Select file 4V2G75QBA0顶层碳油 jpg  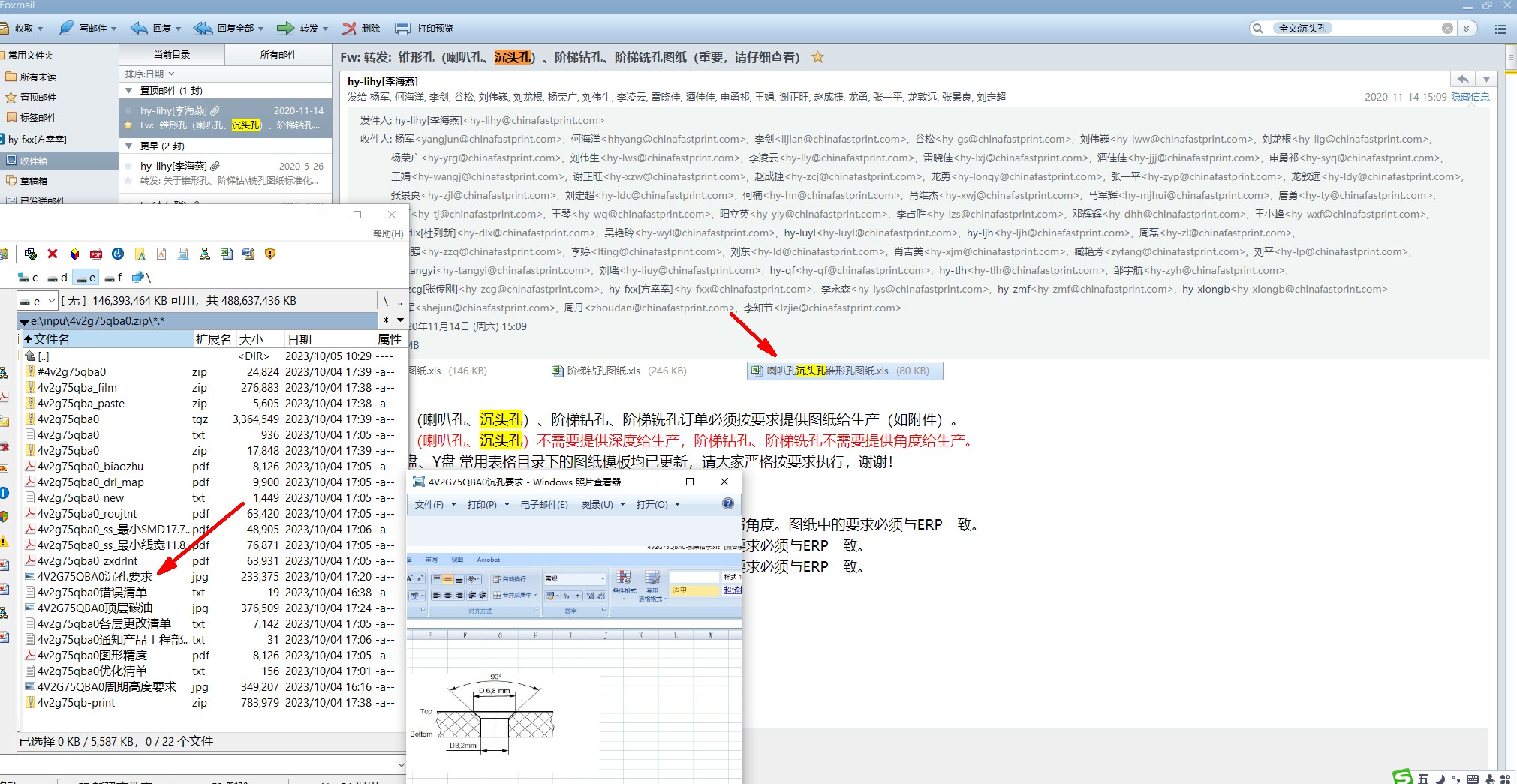pos(95,608)
